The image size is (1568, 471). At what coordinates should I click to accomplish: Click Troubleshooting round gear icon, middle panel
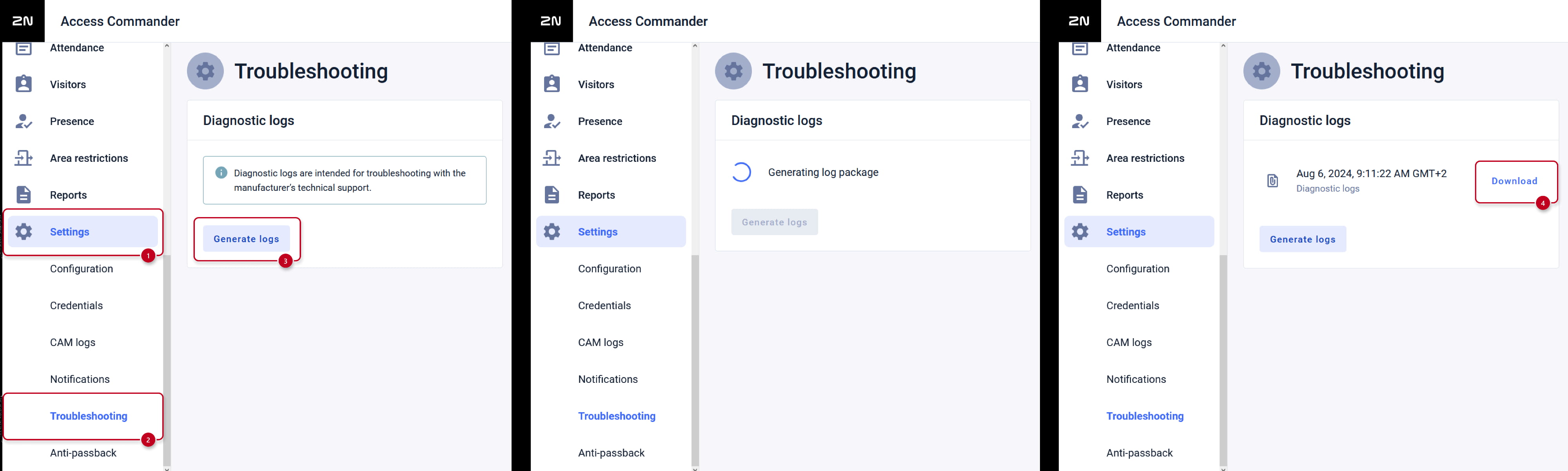(733, 71)
